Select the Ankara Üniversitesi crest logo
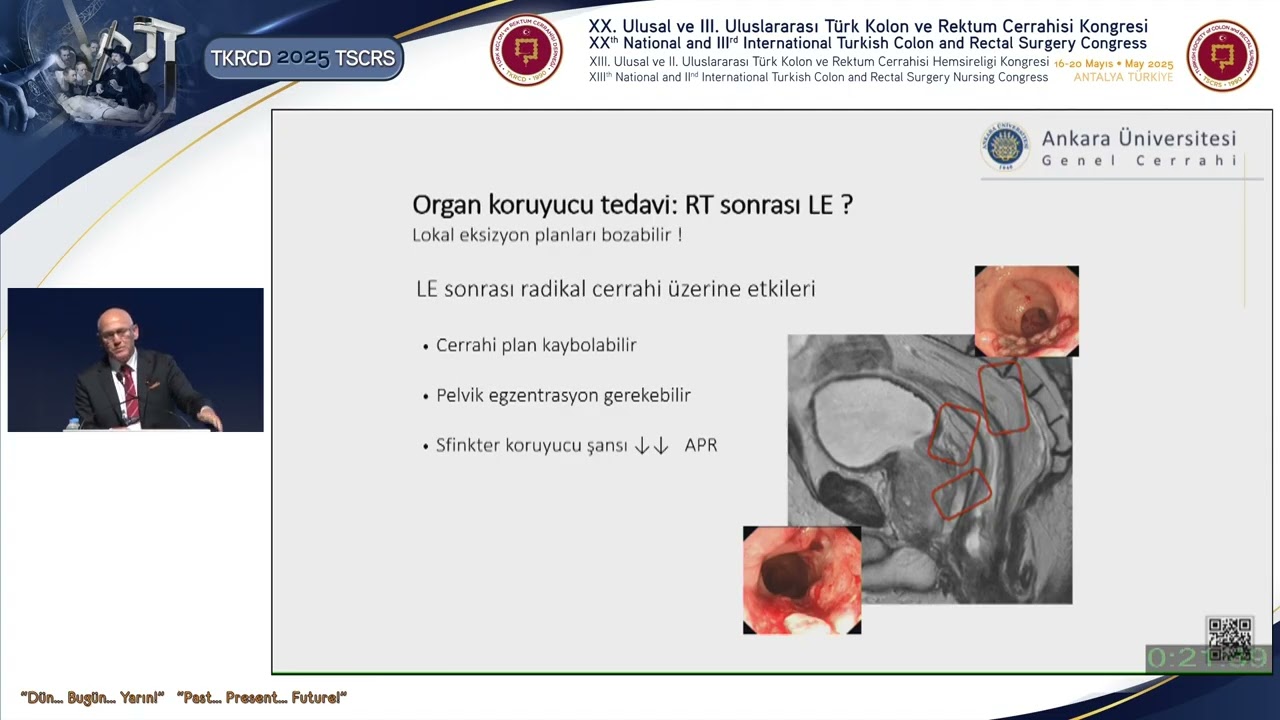 [x=1005, y=147]
